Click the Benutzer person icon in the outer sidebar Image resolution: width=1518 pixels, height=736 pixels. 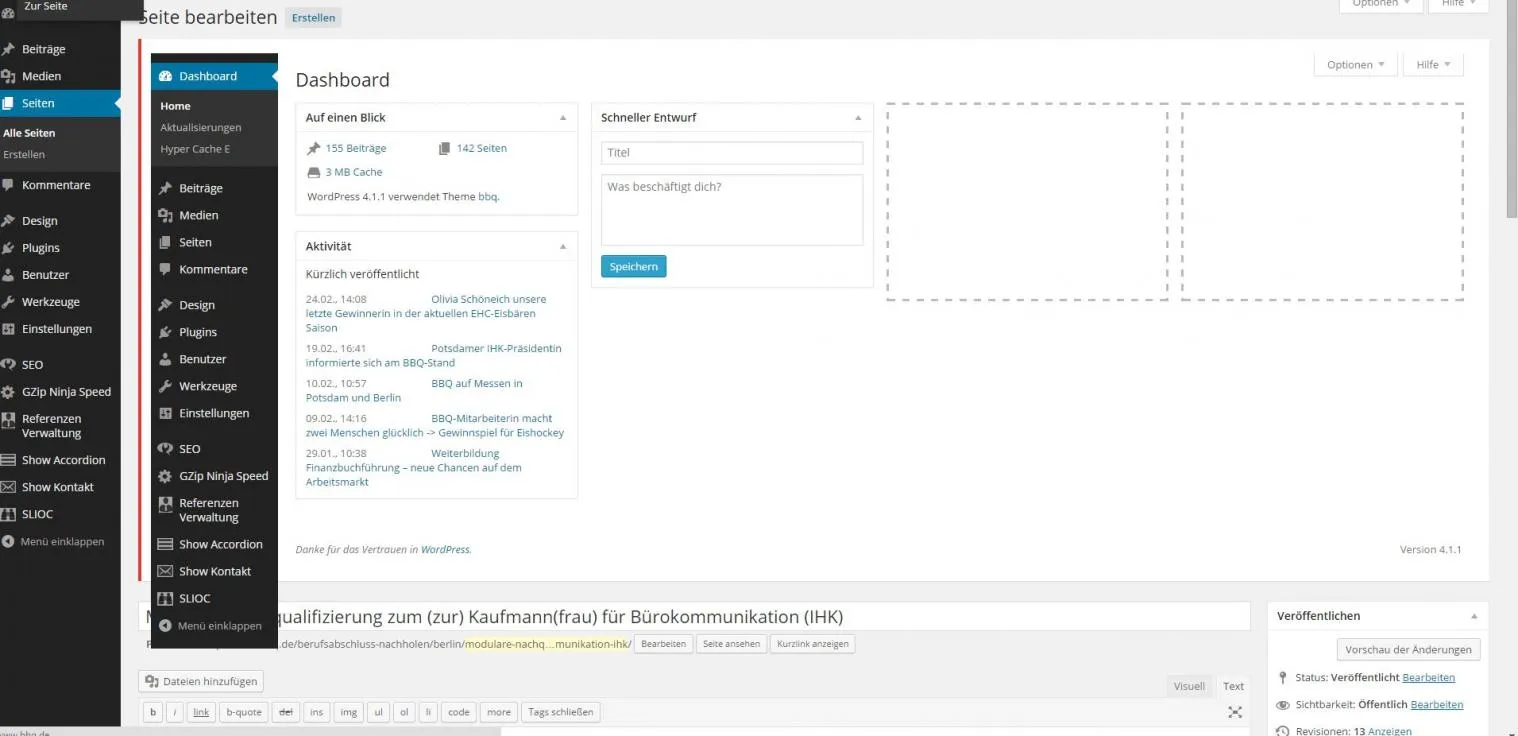pos(8,275)
